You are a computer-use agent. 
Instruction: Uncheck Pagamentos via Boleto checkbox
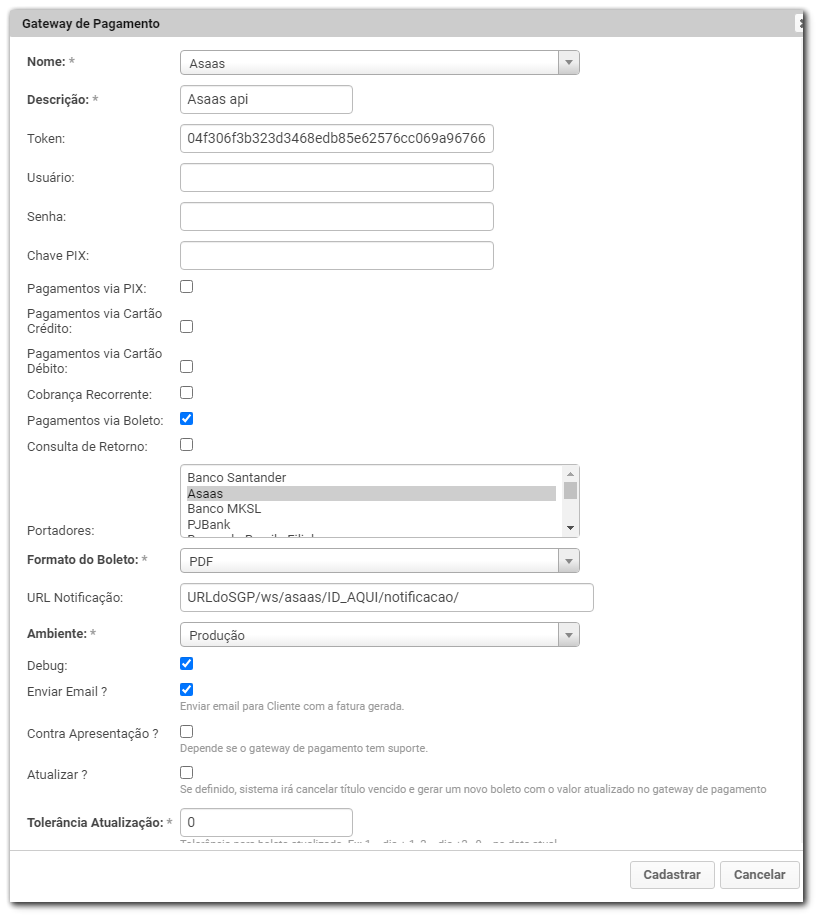tap(186, 419)
